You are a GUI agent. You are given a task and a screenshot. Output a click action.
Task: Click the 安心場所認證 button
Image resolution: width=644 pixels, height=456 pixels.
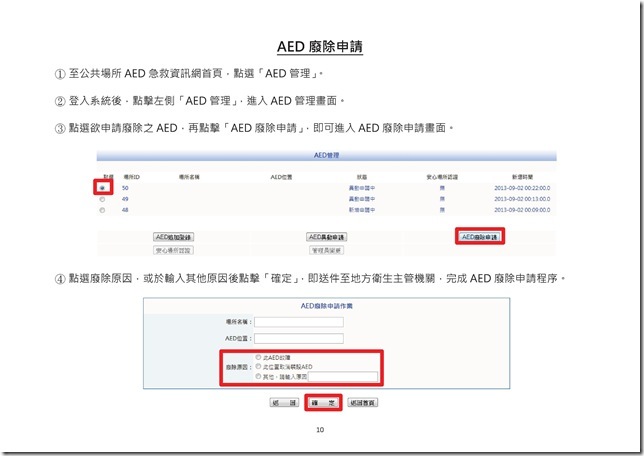click(173, 250)
